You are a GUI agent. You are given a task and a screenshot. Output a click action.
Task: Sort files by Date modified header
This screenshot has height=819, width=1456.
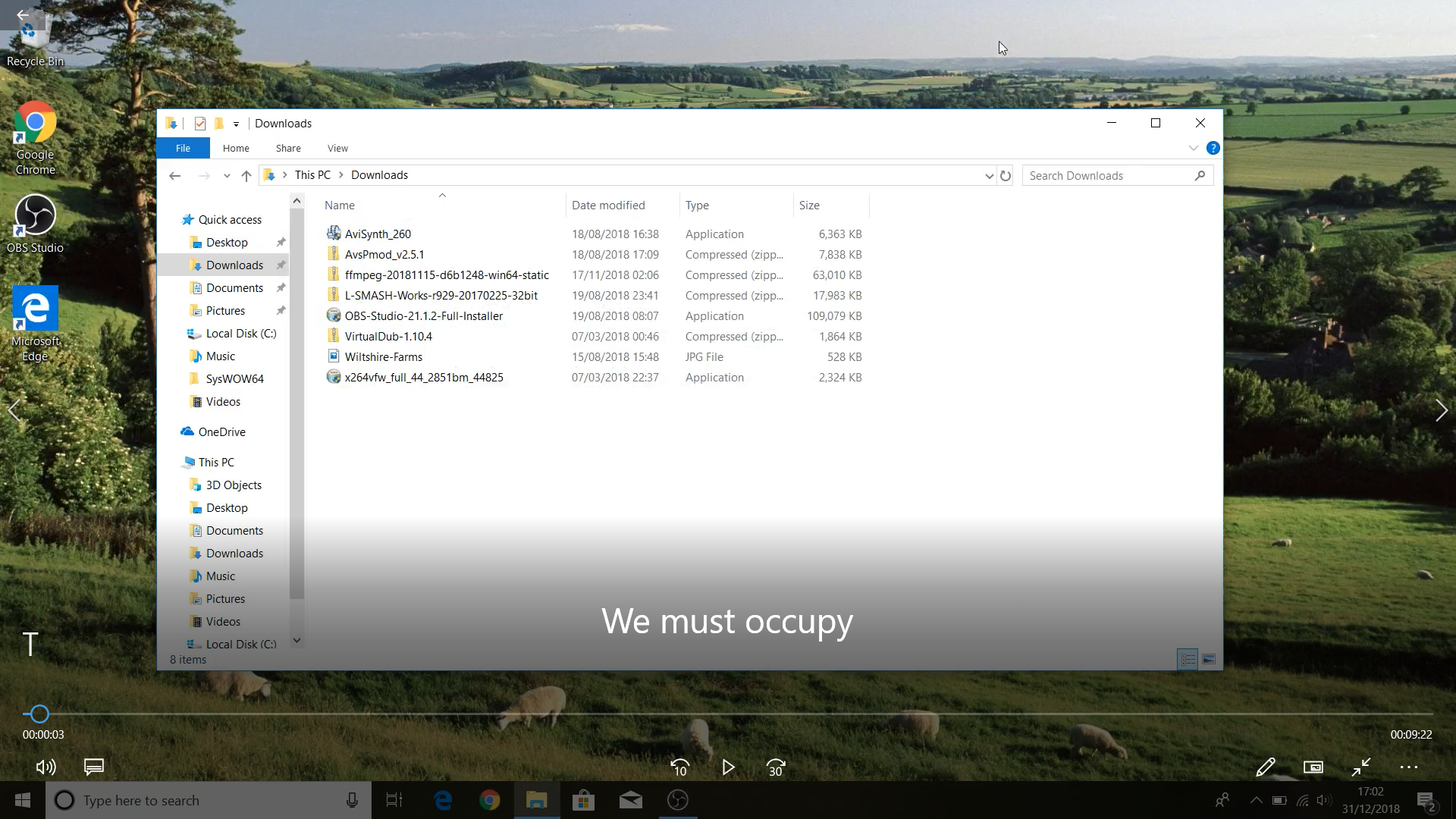[x=608, y=205]
